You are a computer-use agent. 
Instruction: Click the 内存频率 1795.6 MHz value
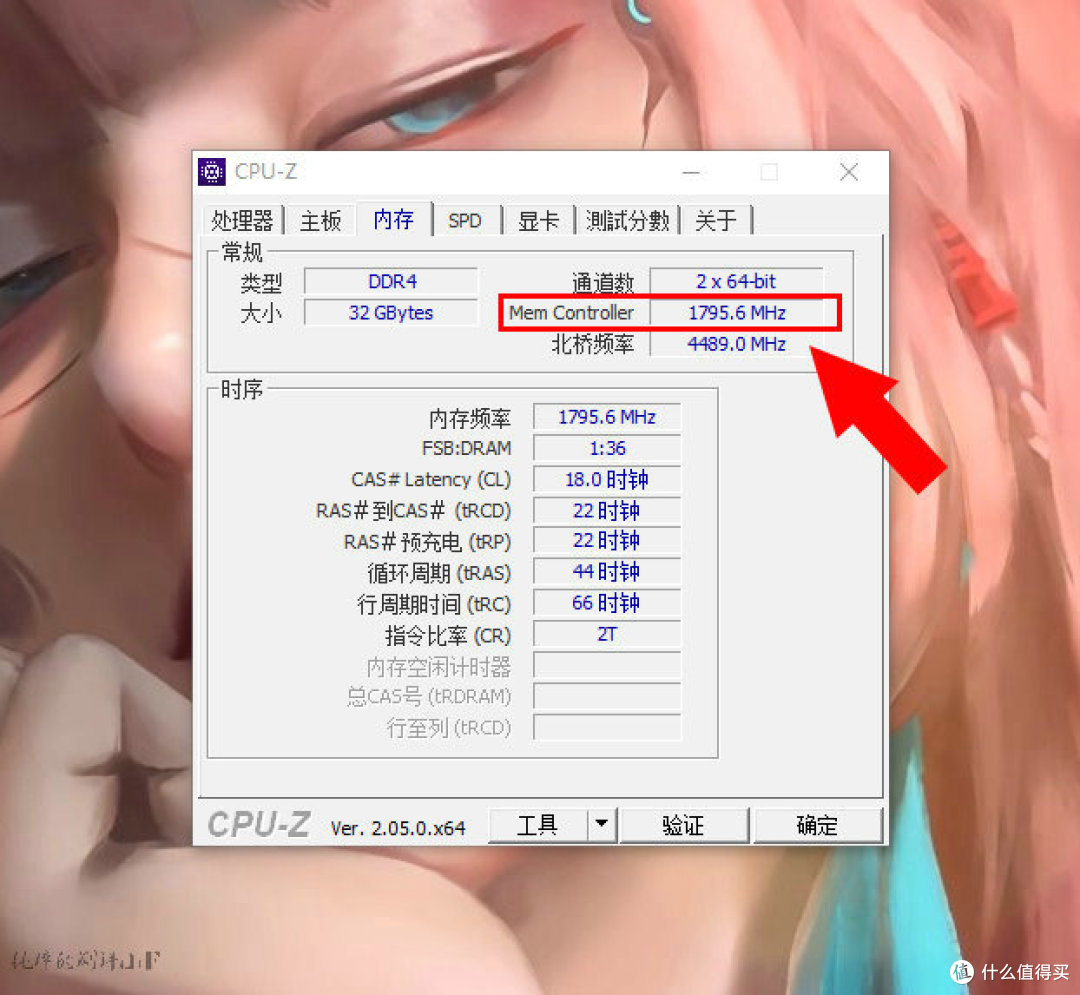pos(607,417)
